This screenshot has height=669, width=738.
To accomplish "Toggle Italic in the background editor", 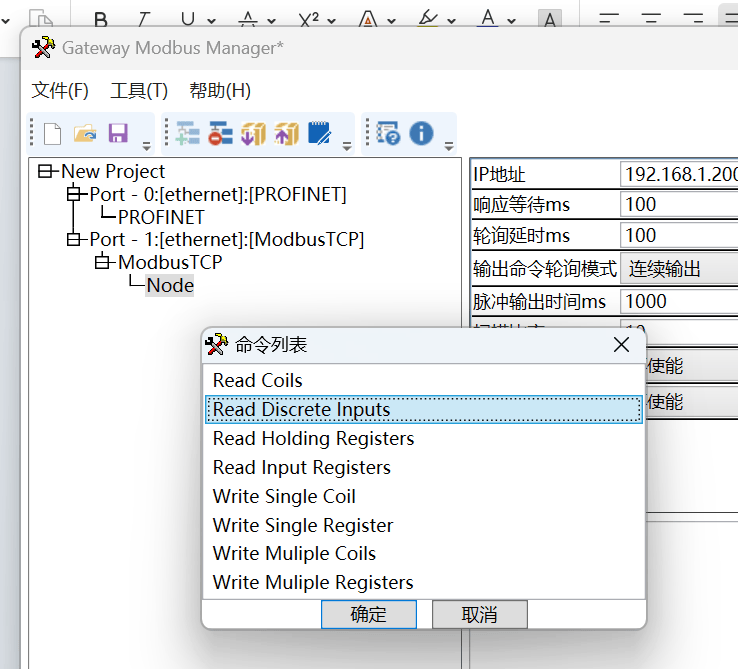I will [143, 20].
